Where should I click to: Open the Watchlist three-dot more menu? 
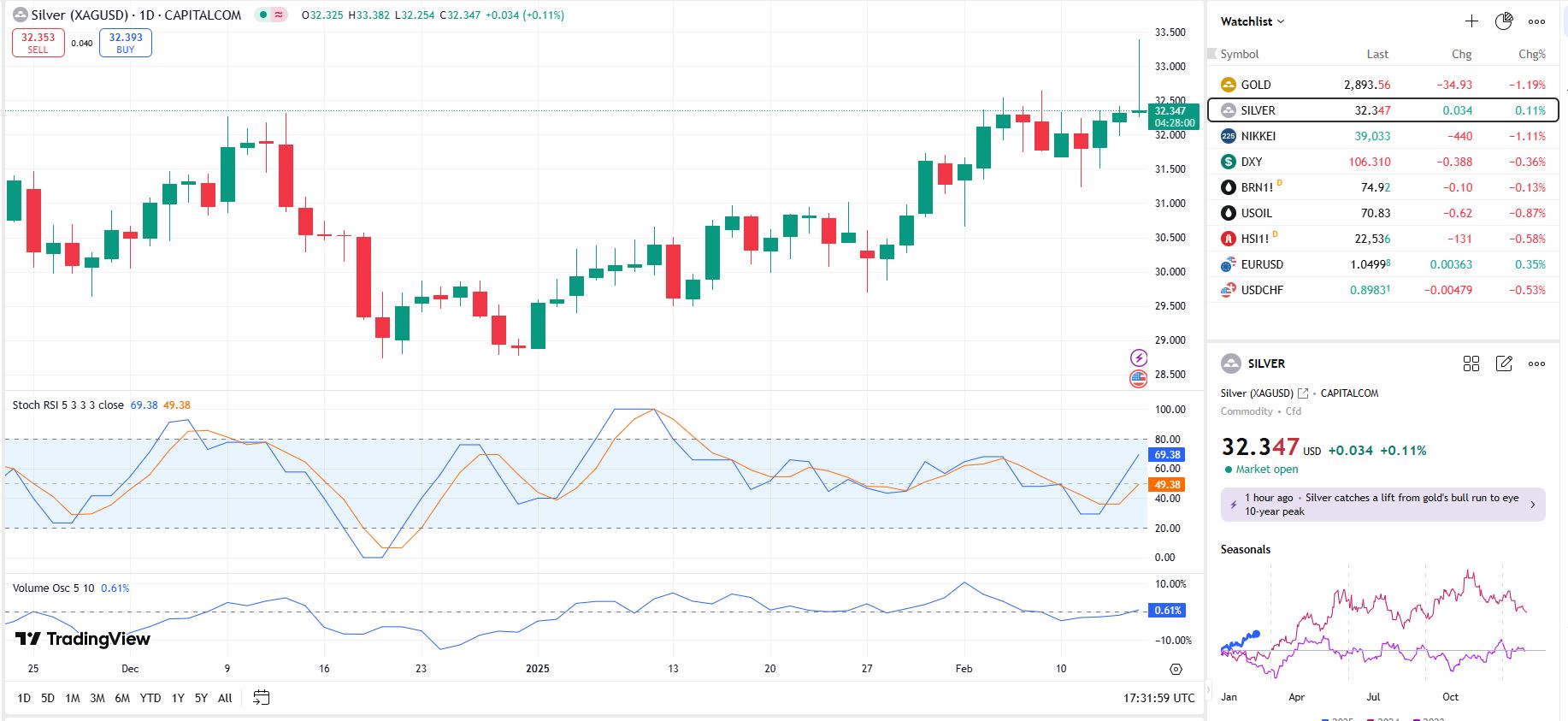pos(1536,21)
